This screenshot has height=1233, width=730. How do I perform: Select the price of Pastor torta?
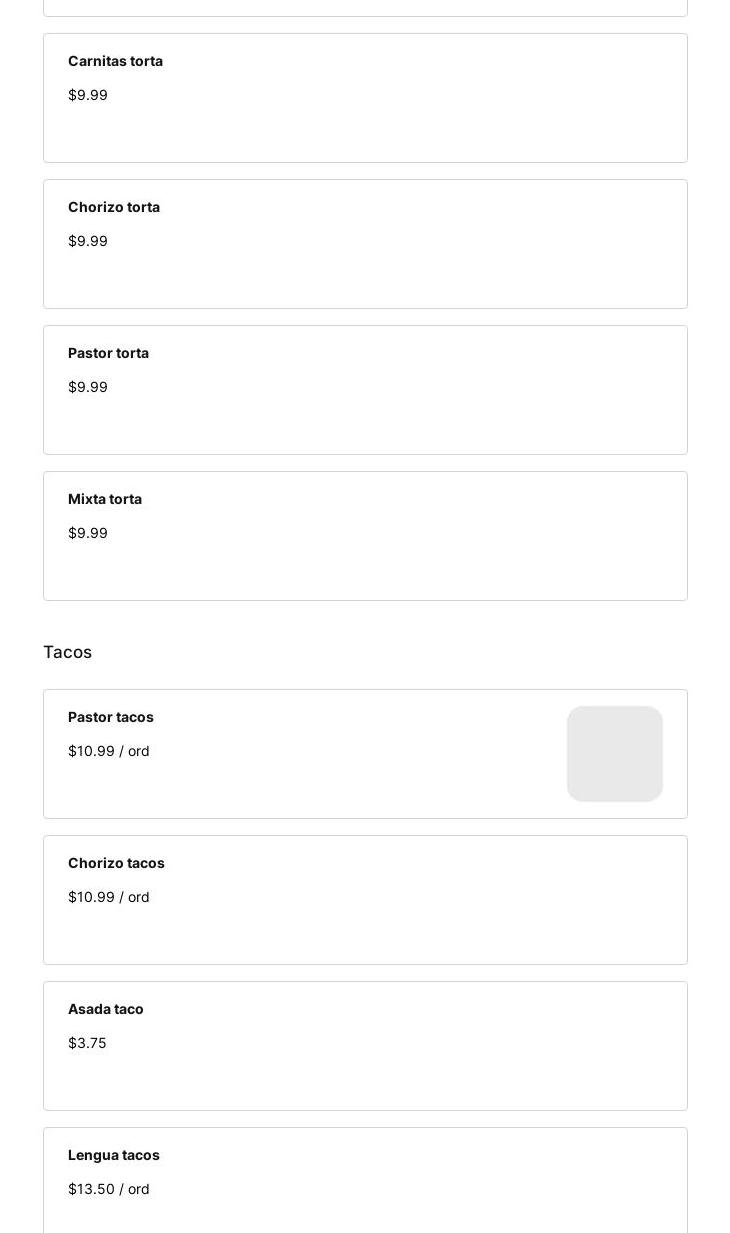(88, 387)
